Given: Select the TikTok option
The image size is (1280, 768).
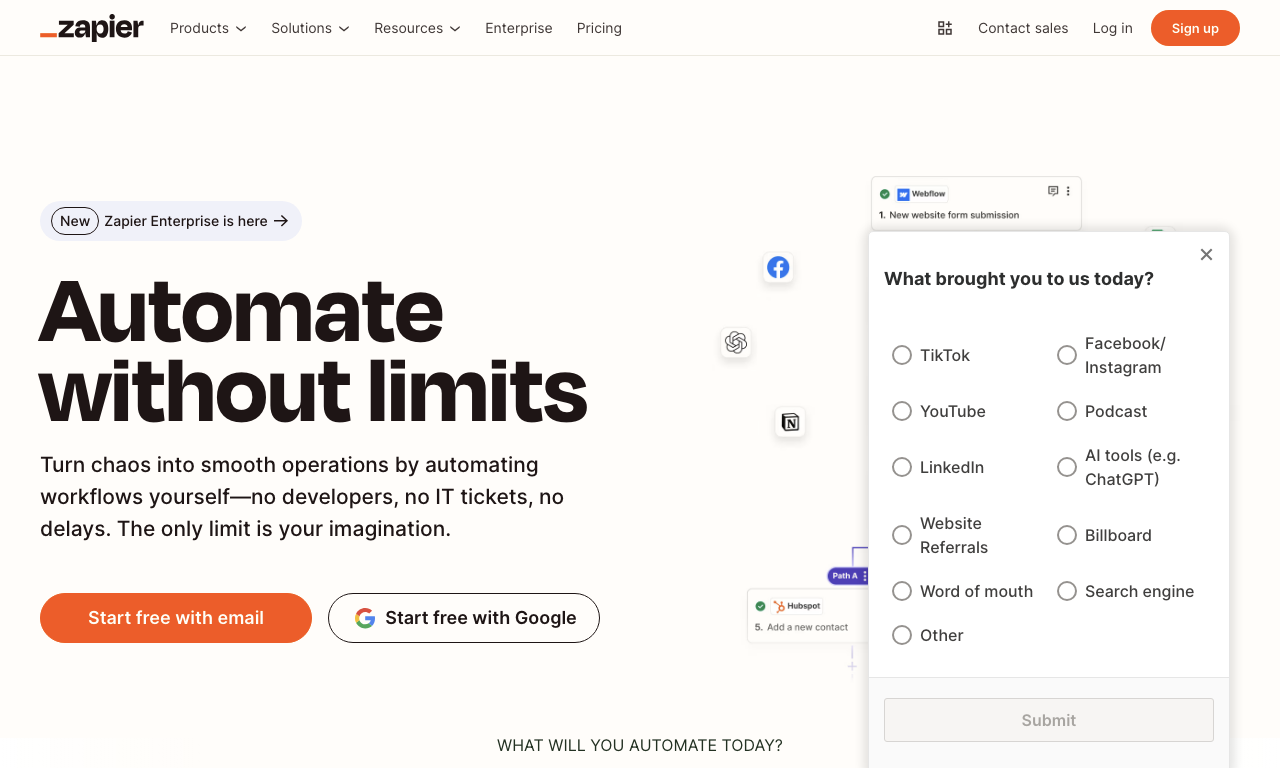Looking at the screenshot, I should (x=902, y=355).
